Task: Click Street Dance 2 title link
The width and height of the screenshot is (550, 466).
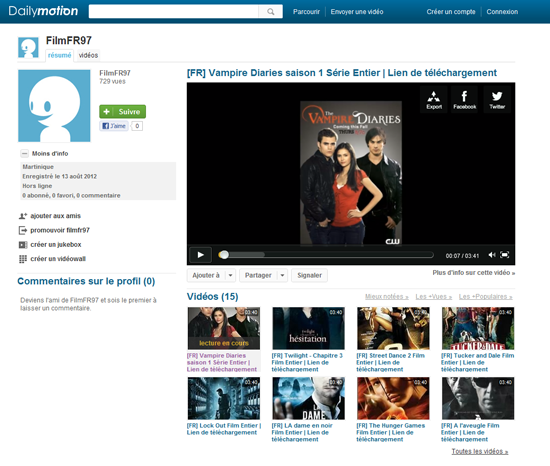Action: pos(390,363)
